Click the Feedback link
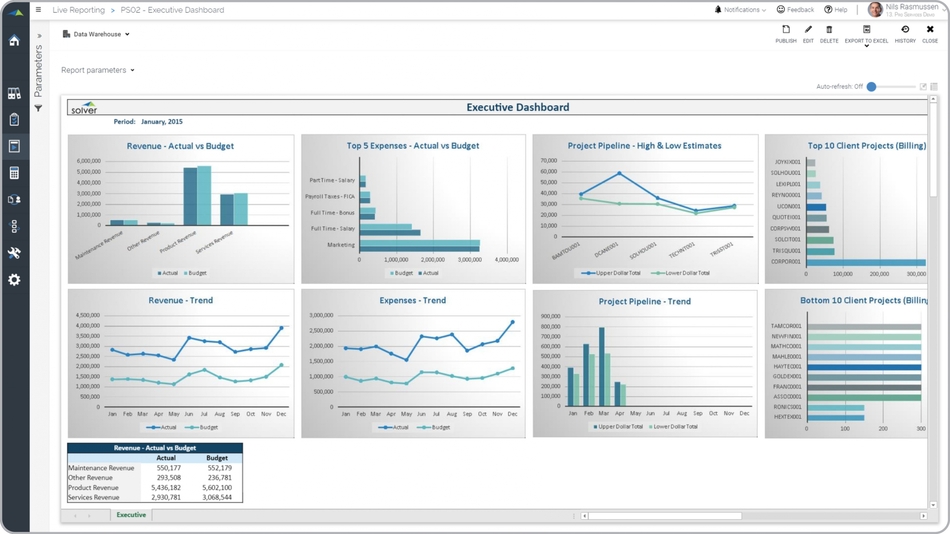This screenshot has width=950, height=534. tap(795, 10)
